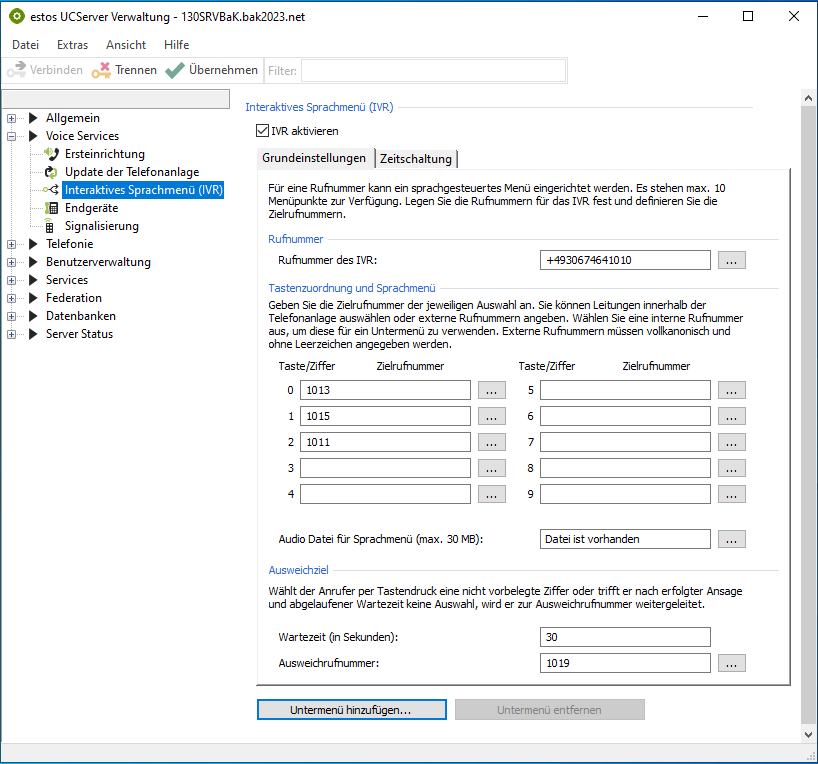Toggle the IVR aktivieren checkbox
This screenshot has width=818, height=764.
coord(263,131)
